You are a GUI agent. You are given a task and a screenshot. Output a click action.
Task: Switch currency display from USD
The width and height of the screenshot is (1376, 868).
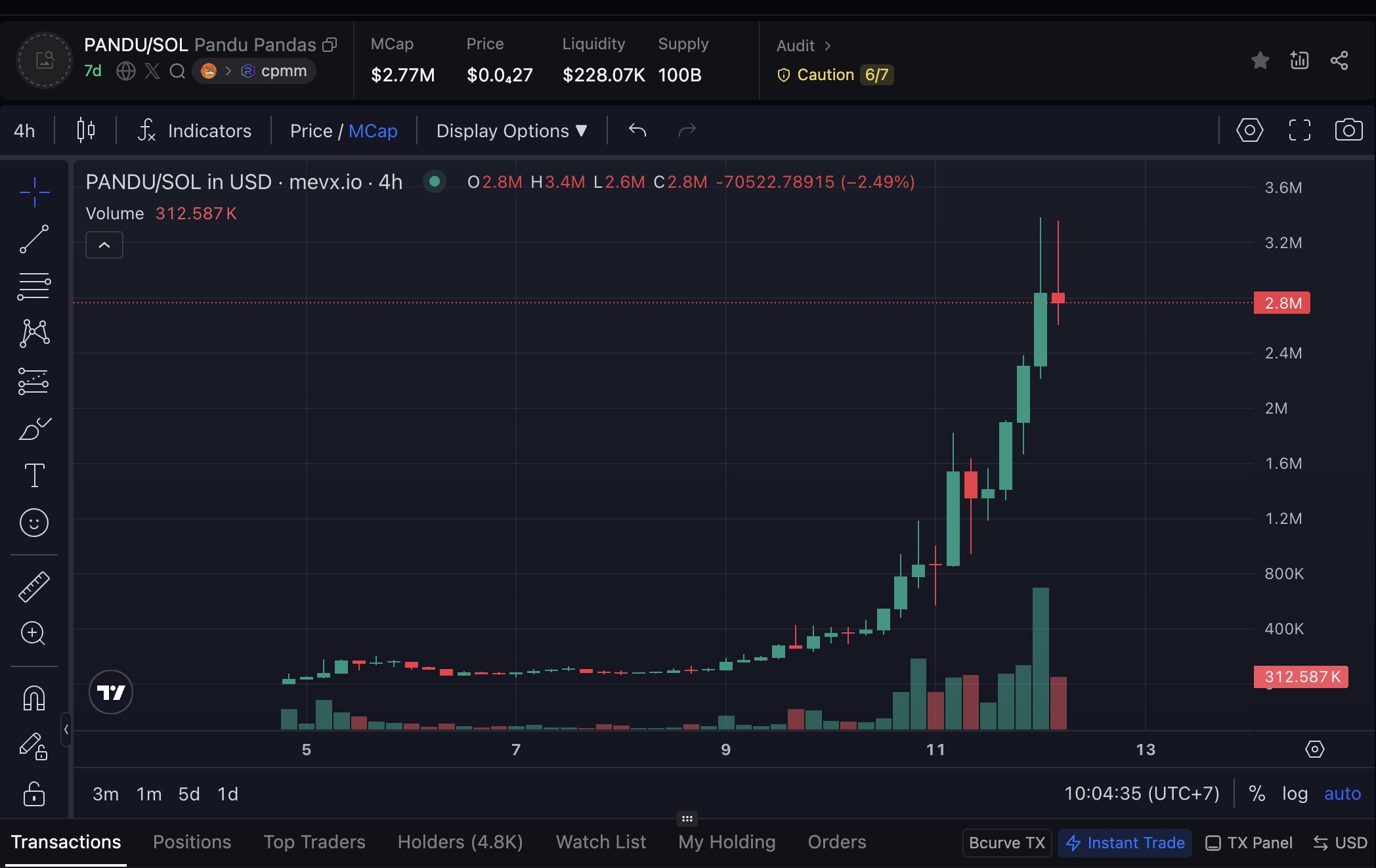[1341, 842]
